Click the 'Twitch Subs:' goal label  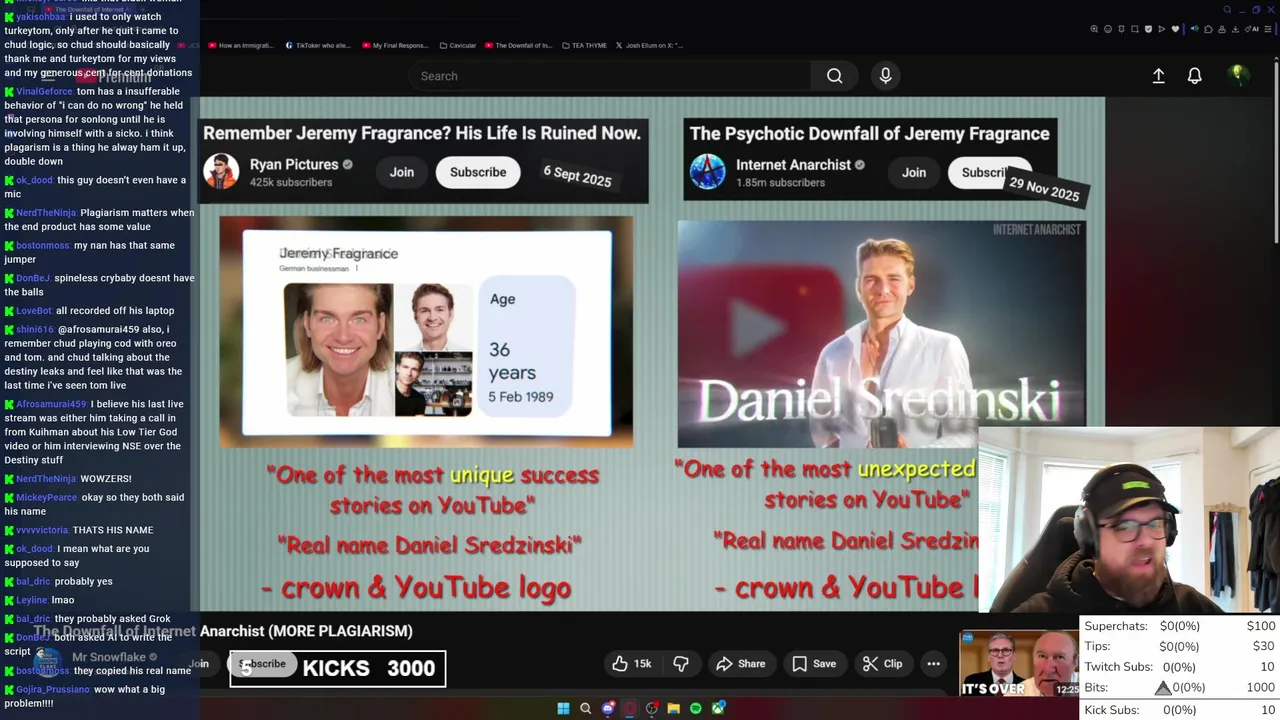point(1119,667)
